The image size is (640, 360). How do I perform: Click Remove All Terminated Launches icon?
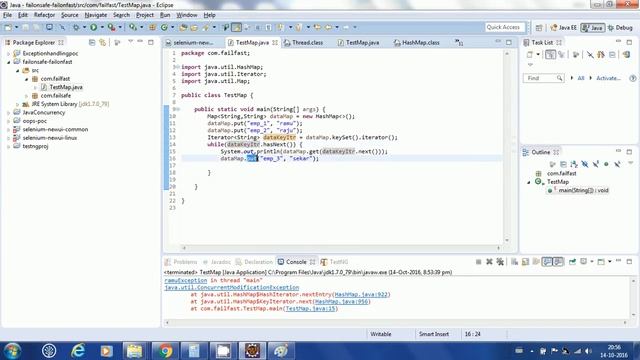click(x=500, y=262)
